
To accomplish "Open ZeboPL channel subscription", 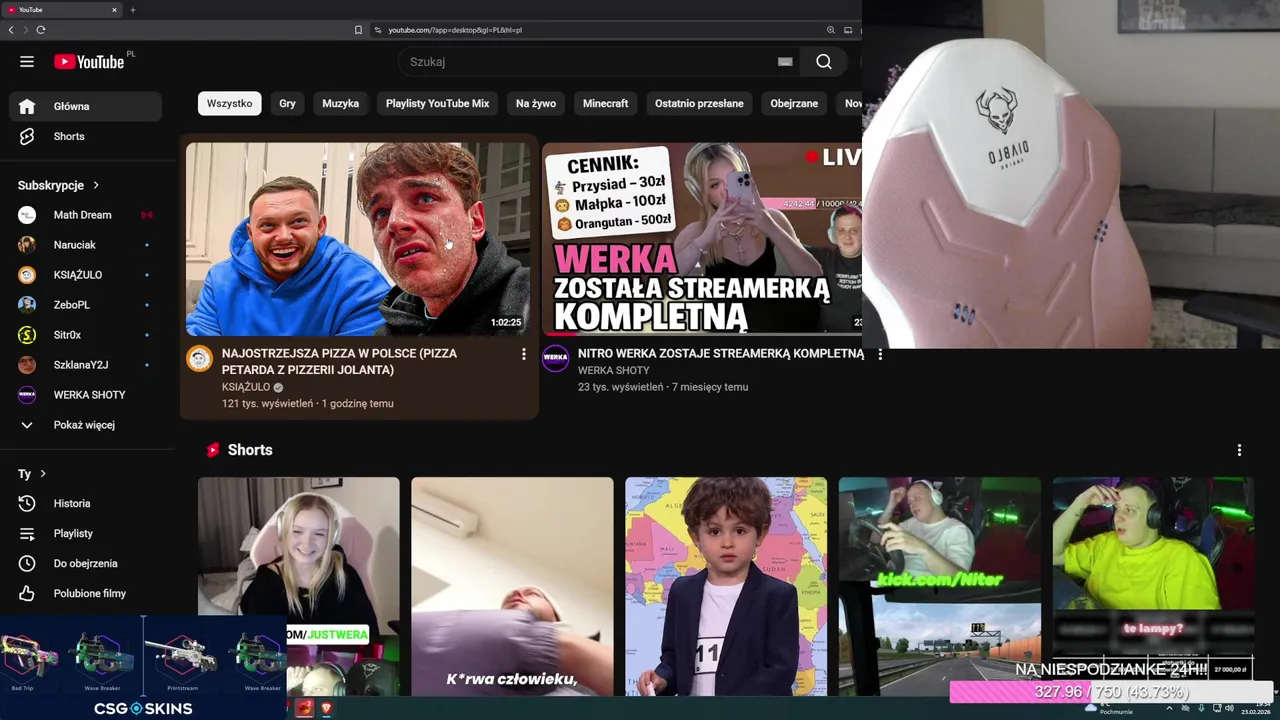I will (x=85, y=305).
